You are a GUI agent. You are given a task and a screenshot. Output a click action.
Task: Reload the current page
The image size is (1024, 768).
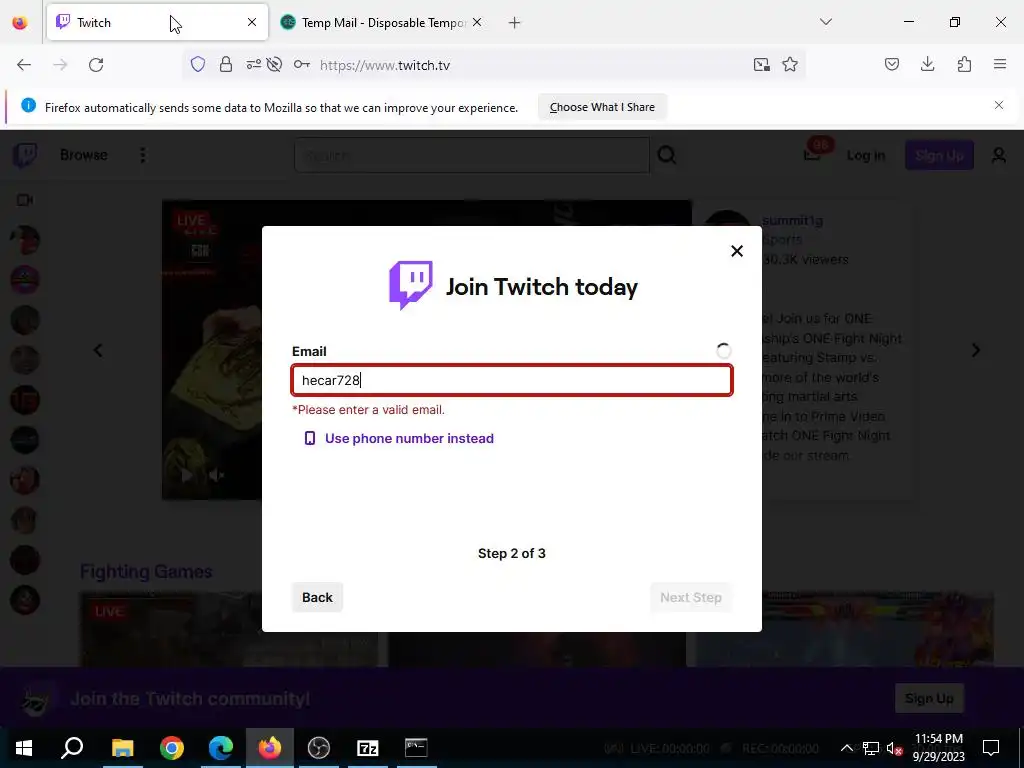[96, 65]
